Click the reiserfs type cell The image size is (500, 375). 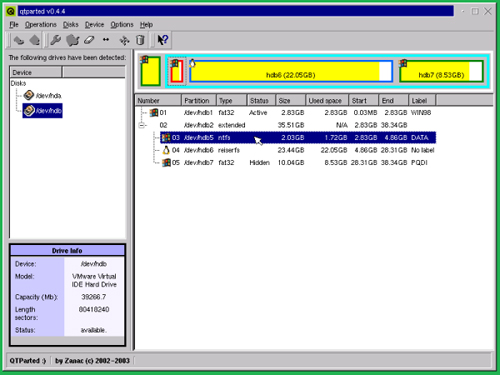click(x=229, y=150)
